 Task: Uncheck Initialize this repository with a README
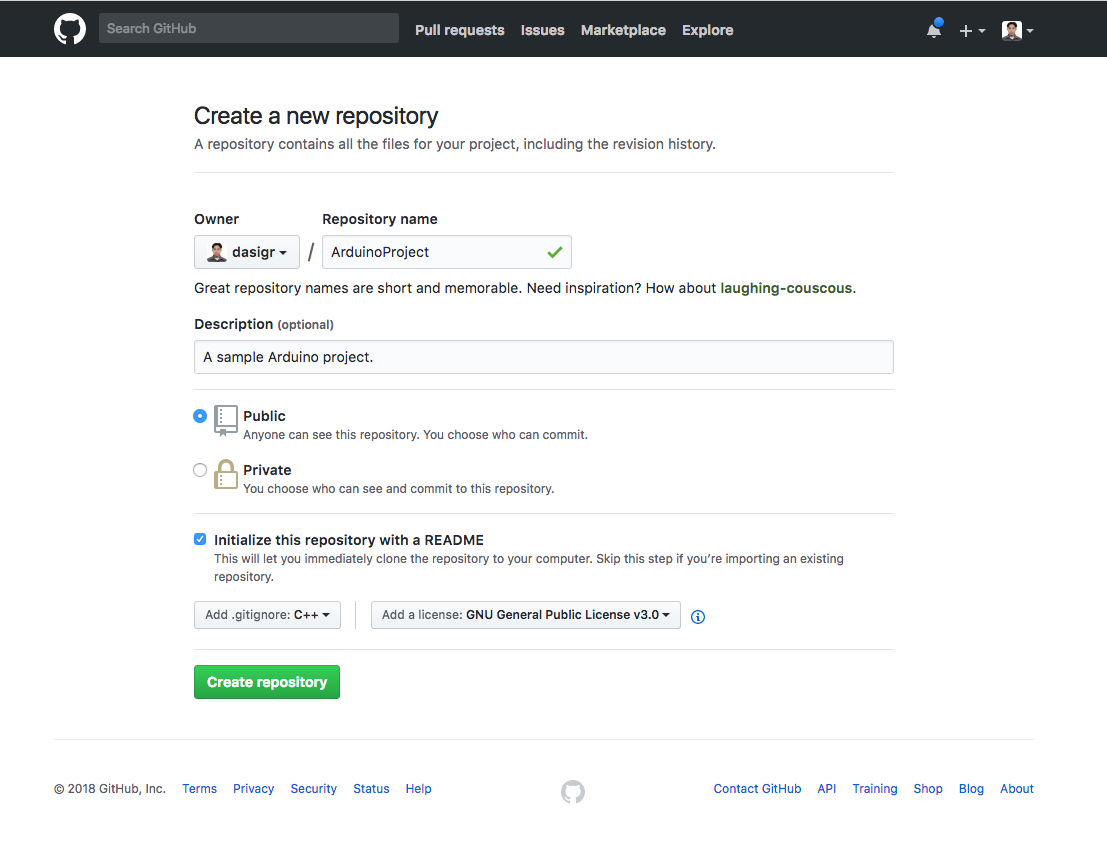click(x=201, y=539)
